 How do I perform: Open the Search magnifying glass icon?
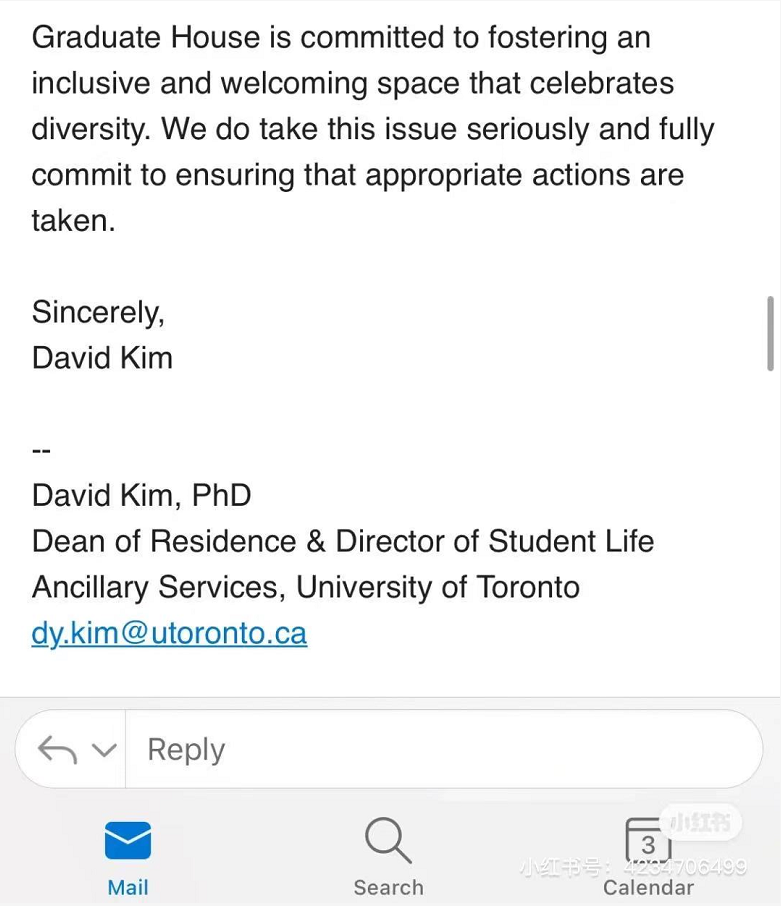click(388, 840)
